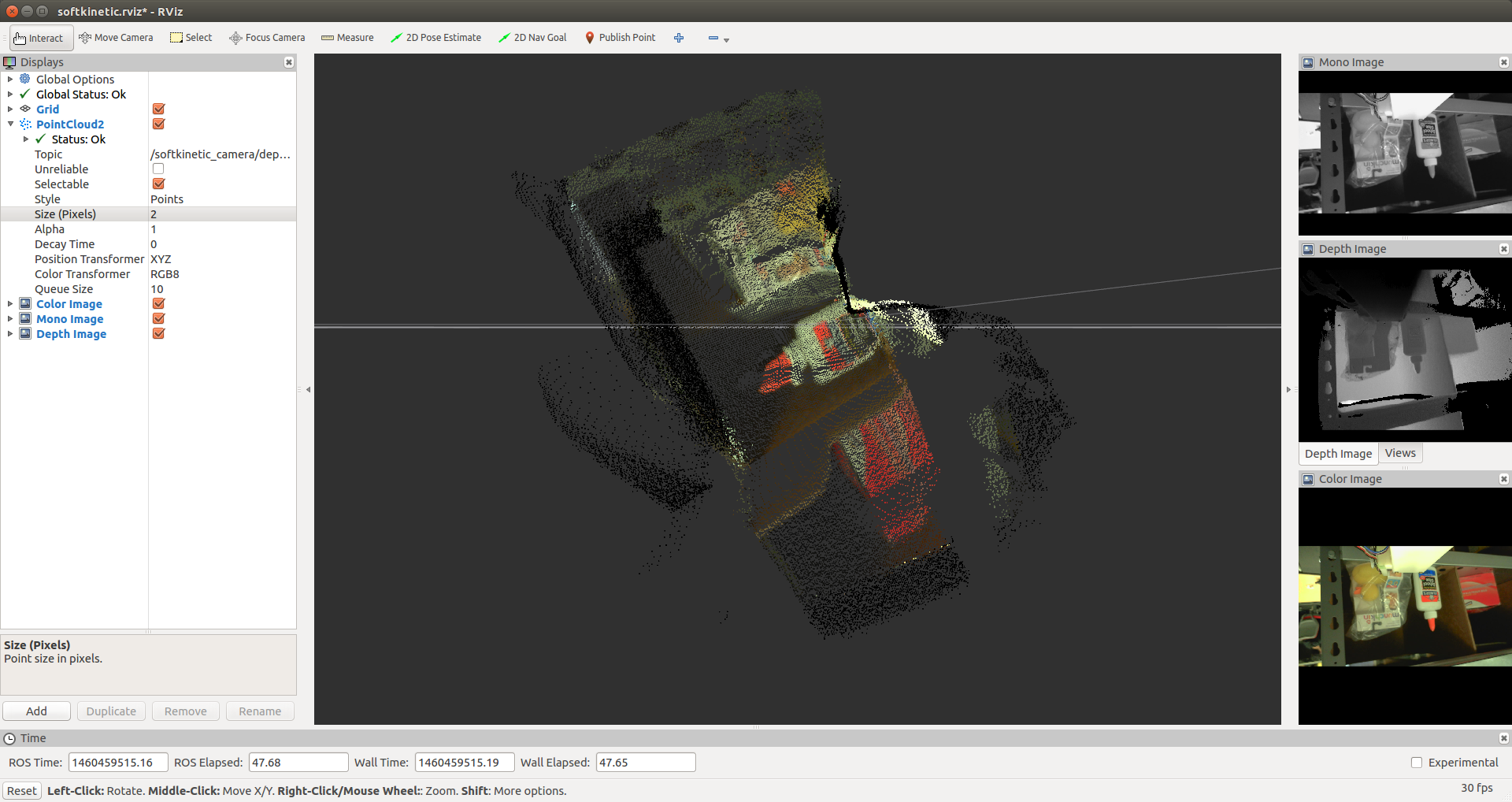Open the toolbar remove-tool dropdown arrow

(x=726, y=39)
